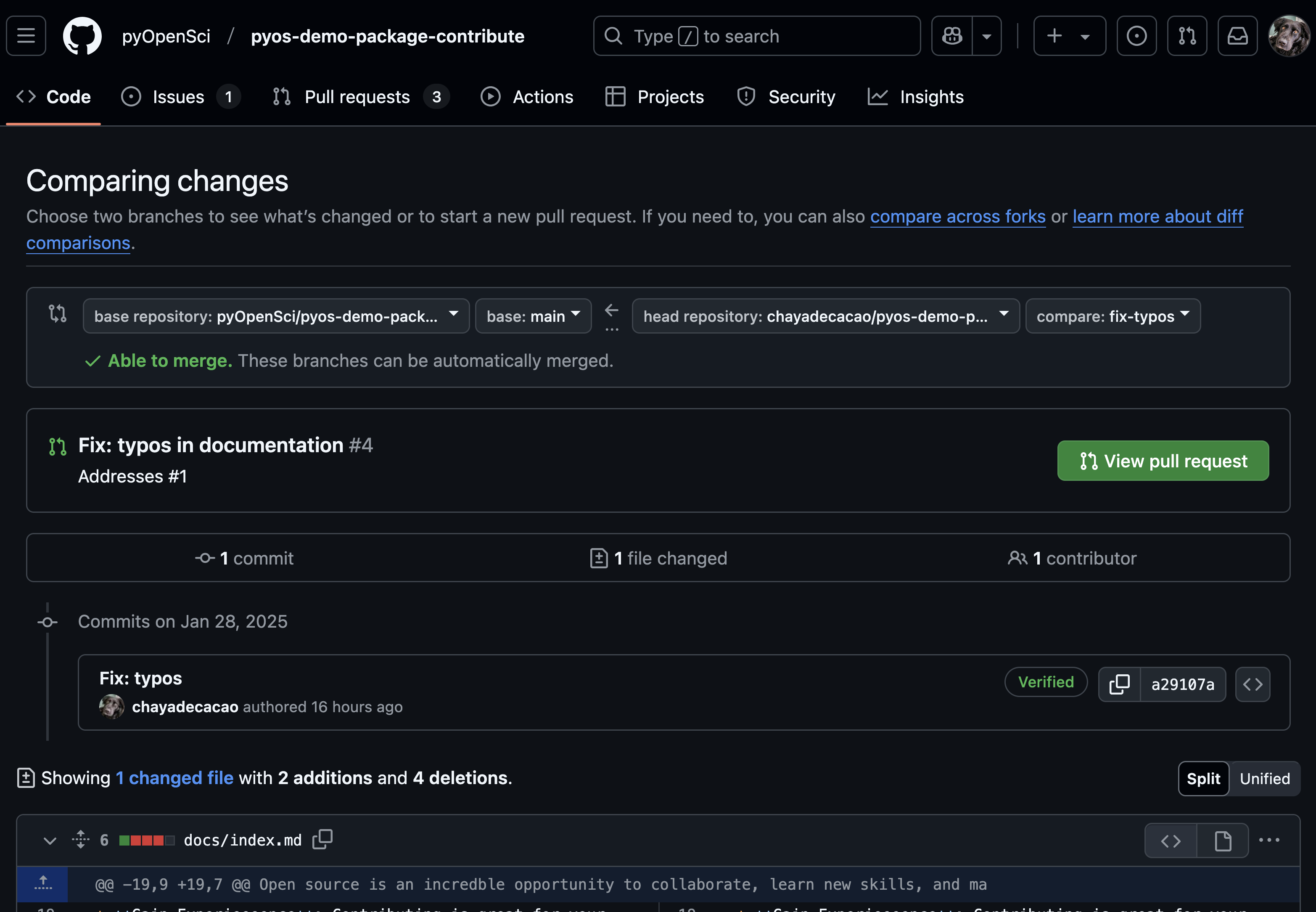Expand Copilot dropdown arrow
Screen dimensions: 1316x912
pos(986,36)
